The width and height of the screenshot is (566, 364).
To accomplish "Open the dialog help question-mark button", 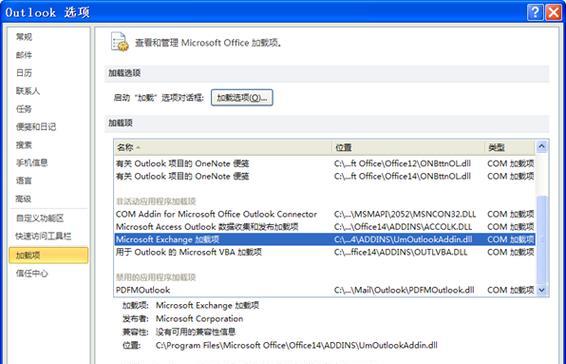I will 535,13.
